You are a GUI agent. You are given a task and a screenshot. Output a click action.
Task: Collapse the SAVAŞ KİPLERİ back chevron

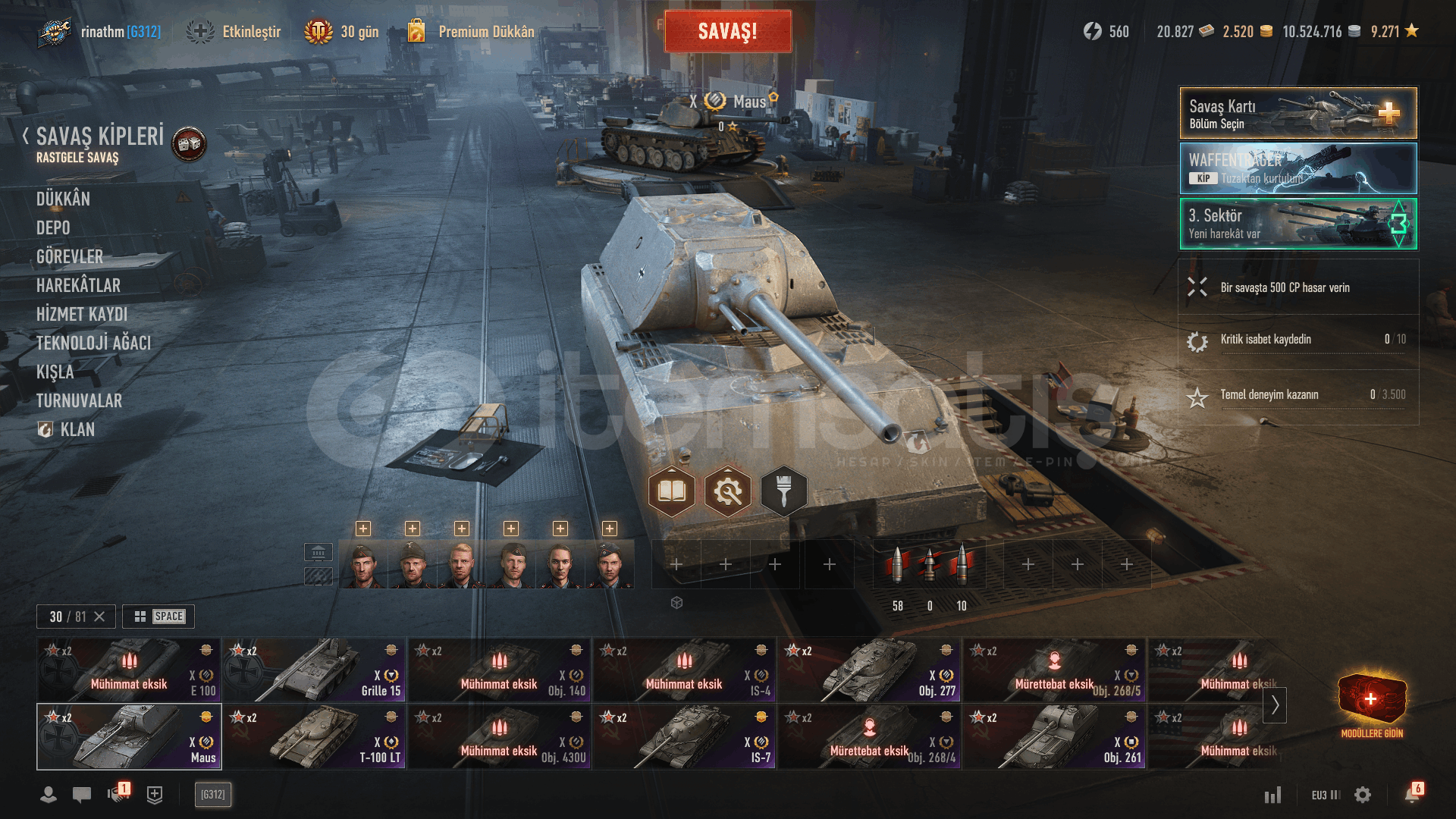[x=26, y=136]
